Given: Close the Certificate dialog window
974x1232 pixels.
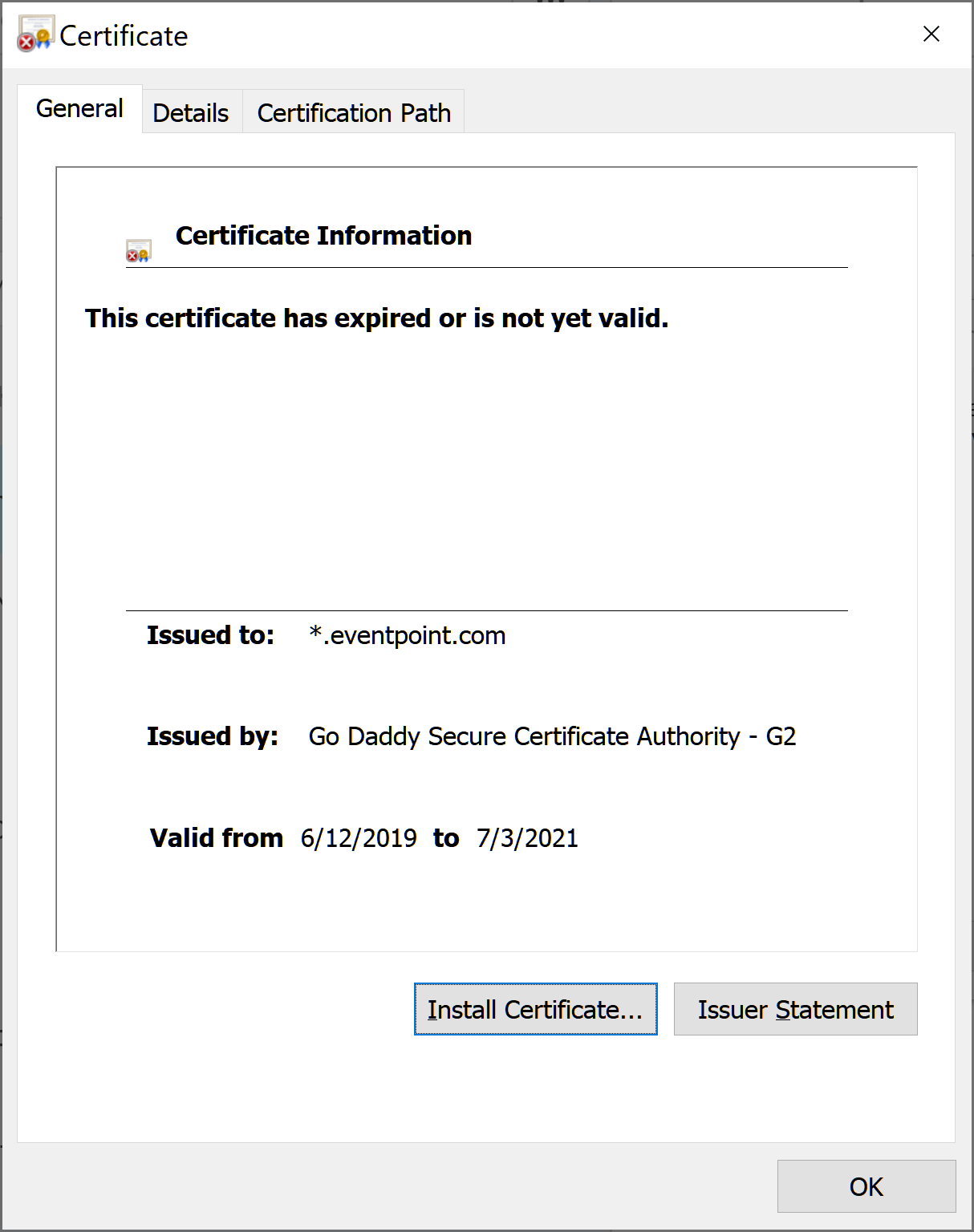Looking at the screenshot, I should coord(931,34).
